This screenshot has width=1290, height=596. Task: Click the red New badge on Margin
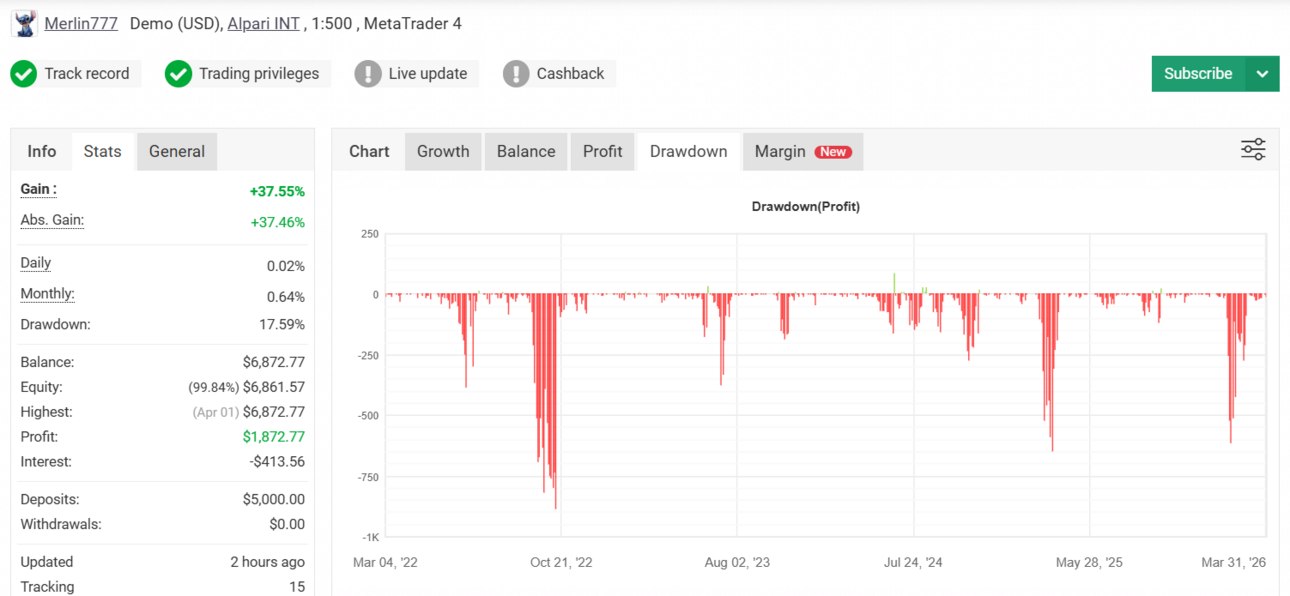832,152
